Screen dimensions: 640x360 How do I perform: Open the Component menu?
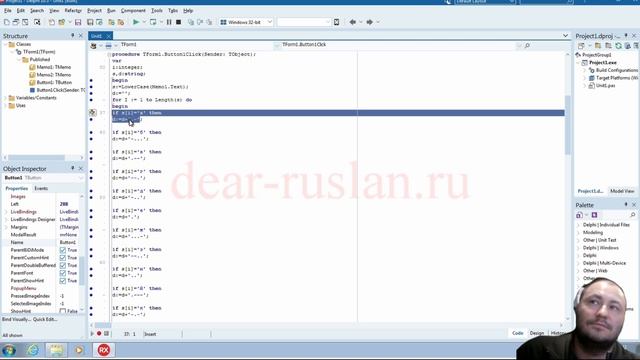tap(133, 10)
